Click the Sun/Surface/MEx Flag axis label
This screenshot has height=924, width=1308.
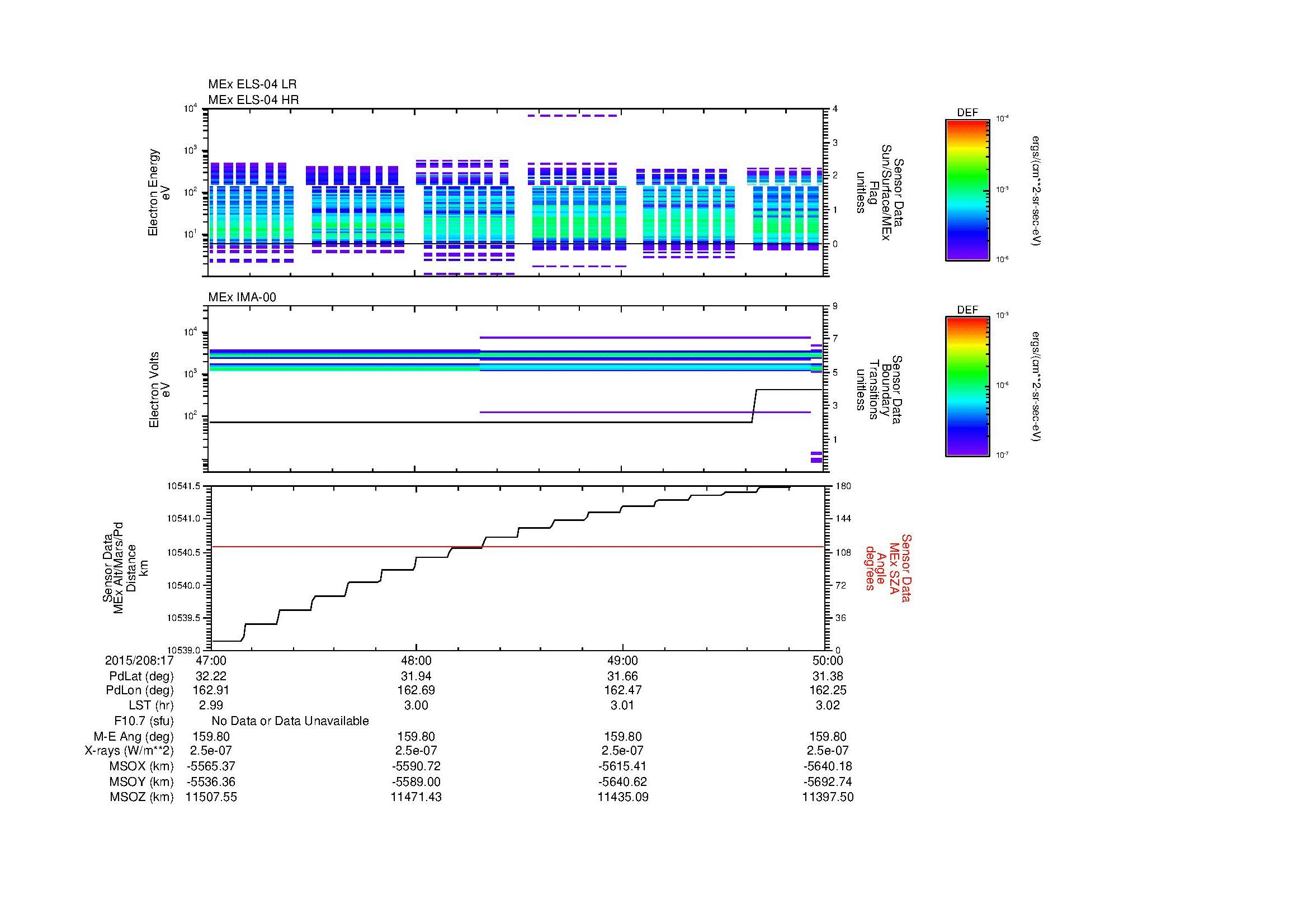[x=880, y=192]
